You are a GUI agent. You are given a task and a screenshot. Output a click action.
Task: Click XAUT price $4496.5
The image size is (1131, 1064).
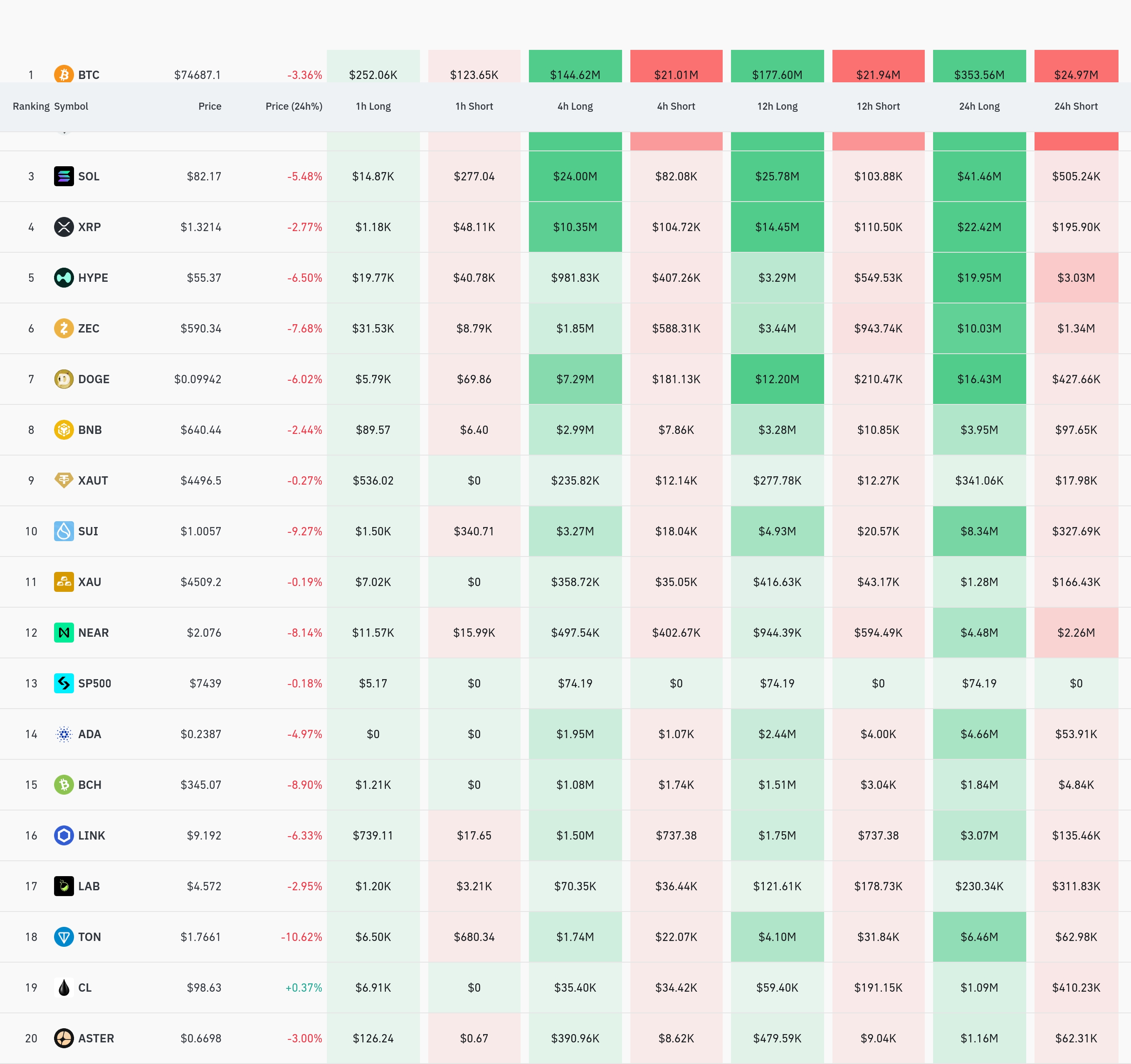tap(201, 480)
